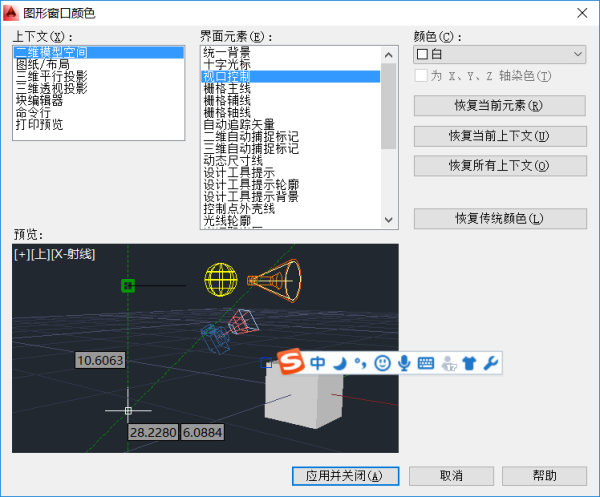Click blue camera glyph in preview

click(x=215, y=339)
